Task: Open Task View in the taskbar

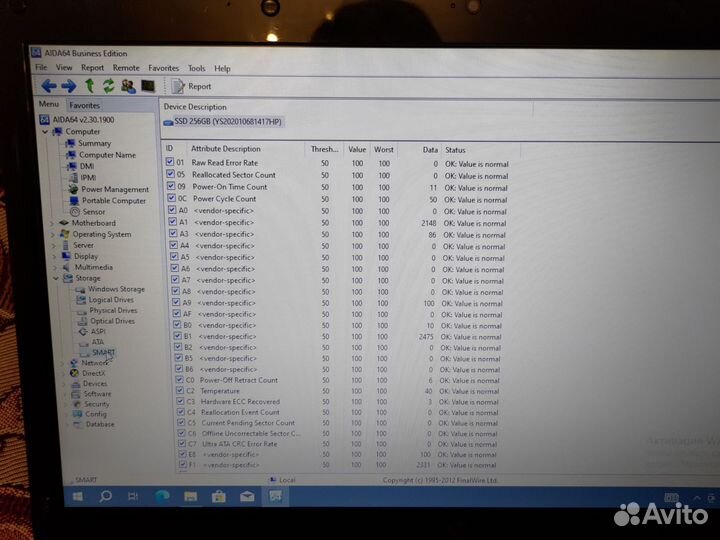Action: coord(133,496)
